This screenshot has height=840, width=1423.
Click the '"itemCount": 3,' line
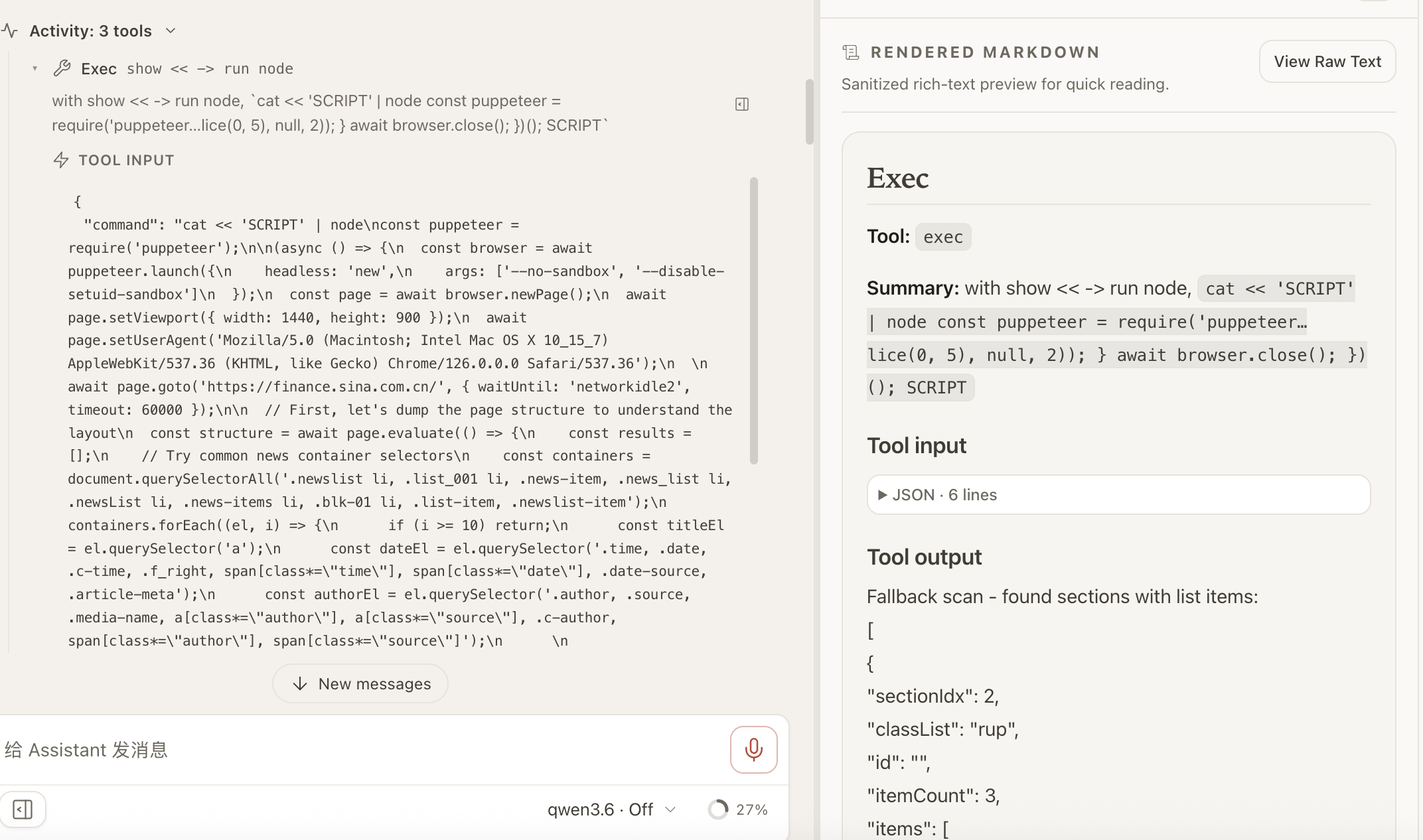pyautogui.click(x=934, y=796)
